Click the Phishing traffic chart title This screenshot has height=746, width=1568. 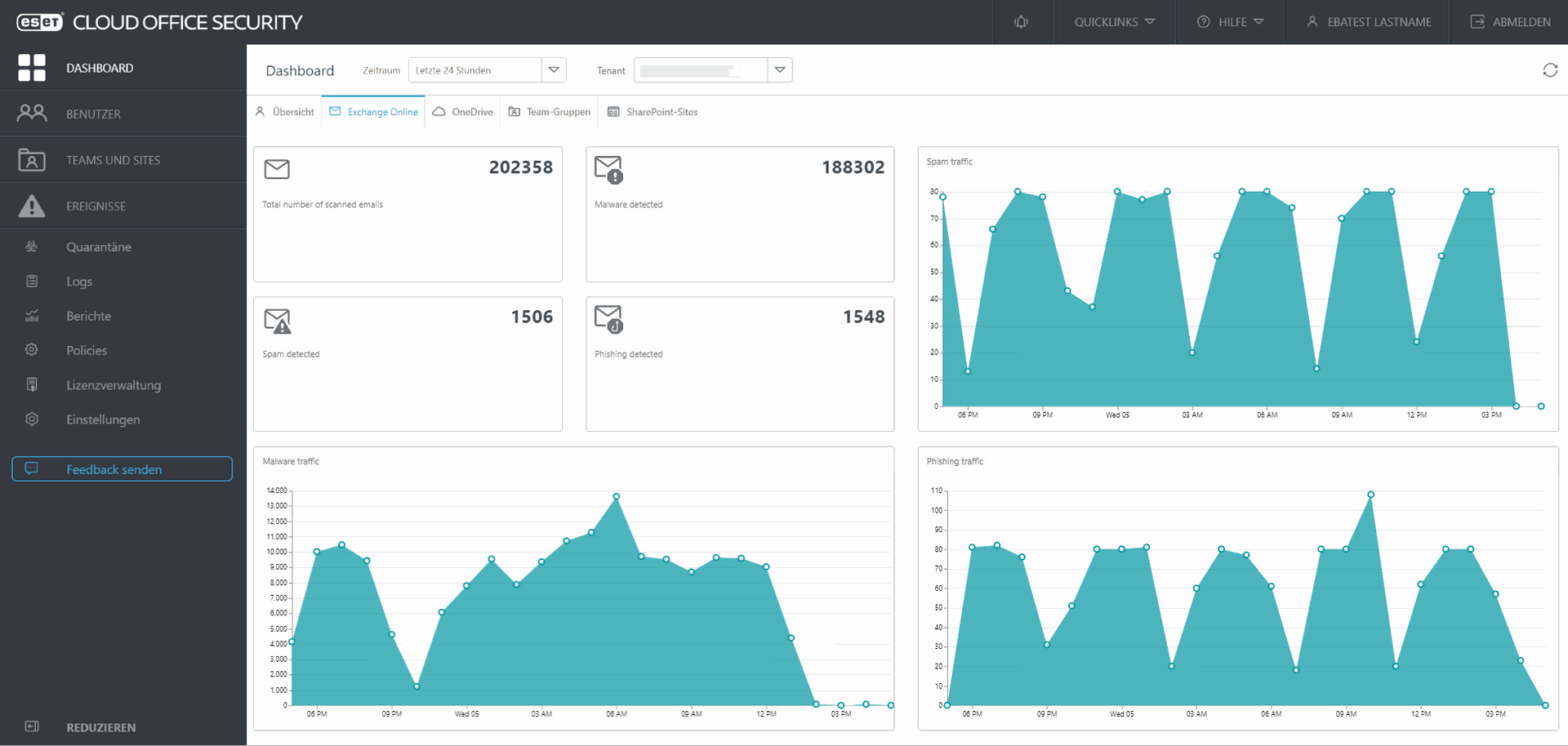tap(955, 461)
